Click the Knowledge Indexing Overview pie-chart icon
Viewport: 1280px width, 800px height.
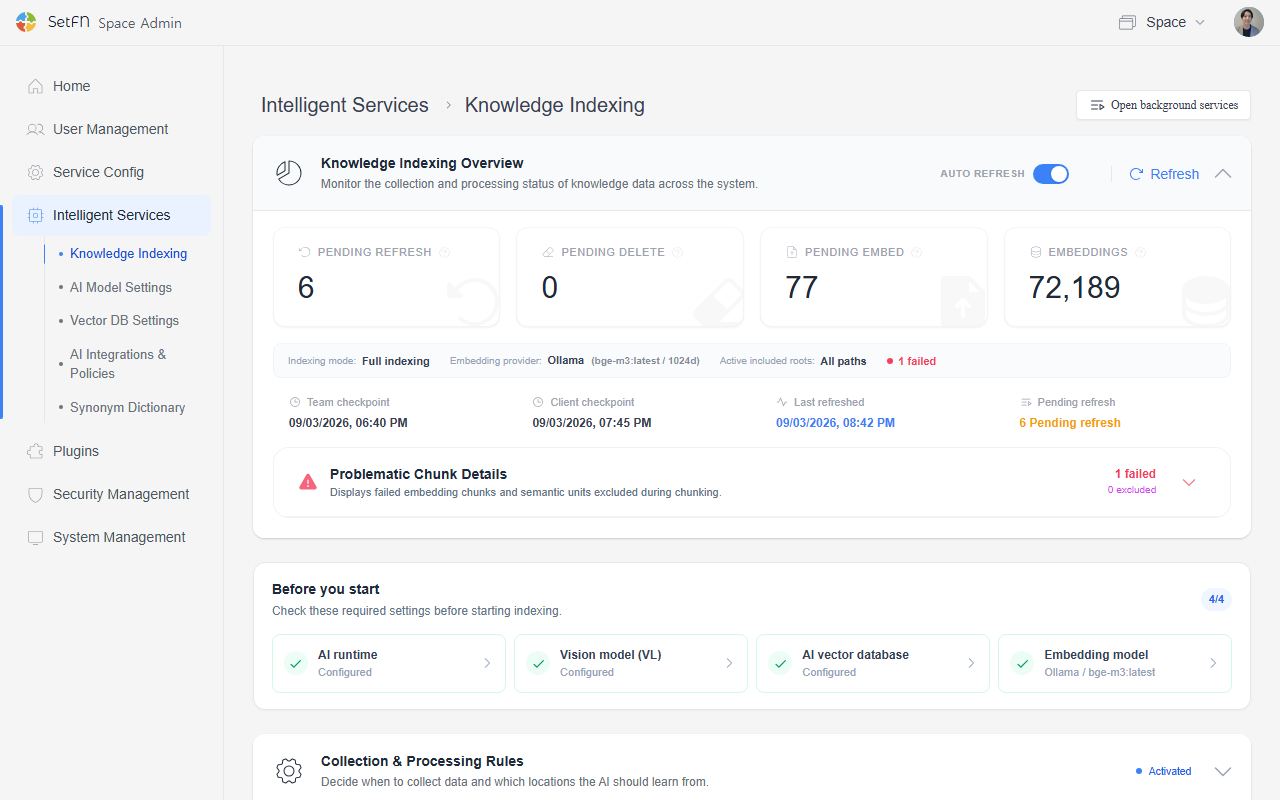(x=289, y=173)
